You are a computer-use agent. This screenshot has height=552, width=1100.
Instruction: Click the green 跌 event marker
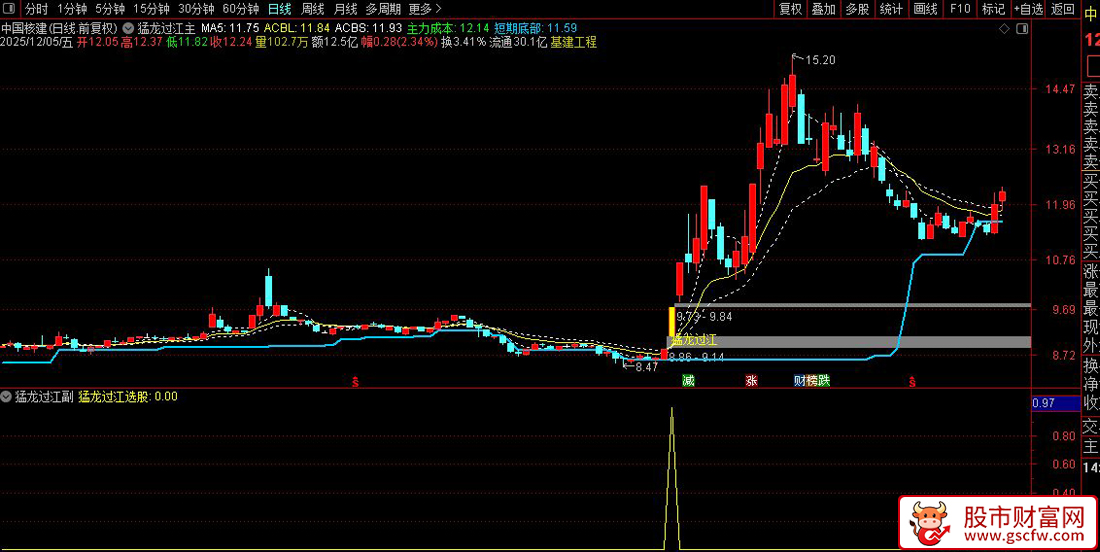[824, 381]
